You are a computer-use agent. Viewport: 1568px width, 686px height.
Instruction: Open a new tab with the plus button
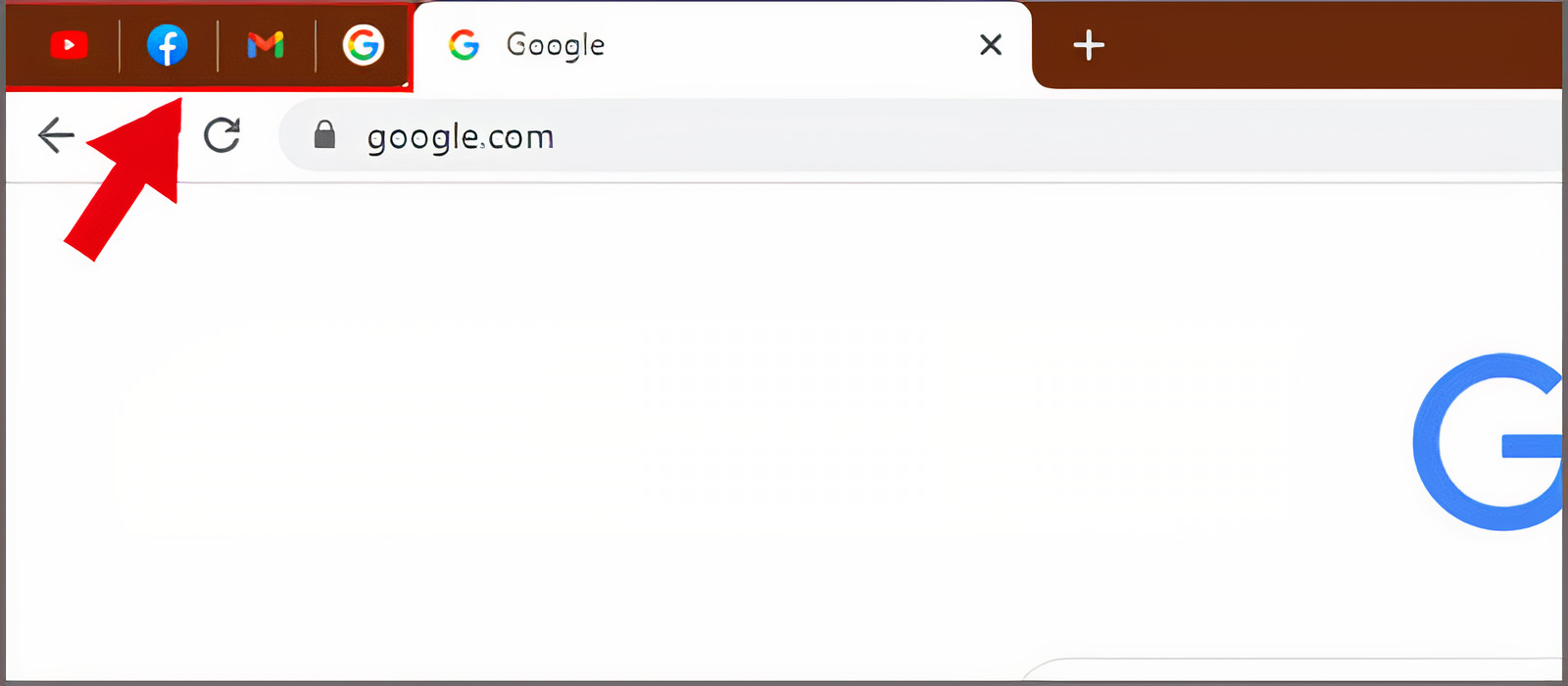click(1088, 45)
